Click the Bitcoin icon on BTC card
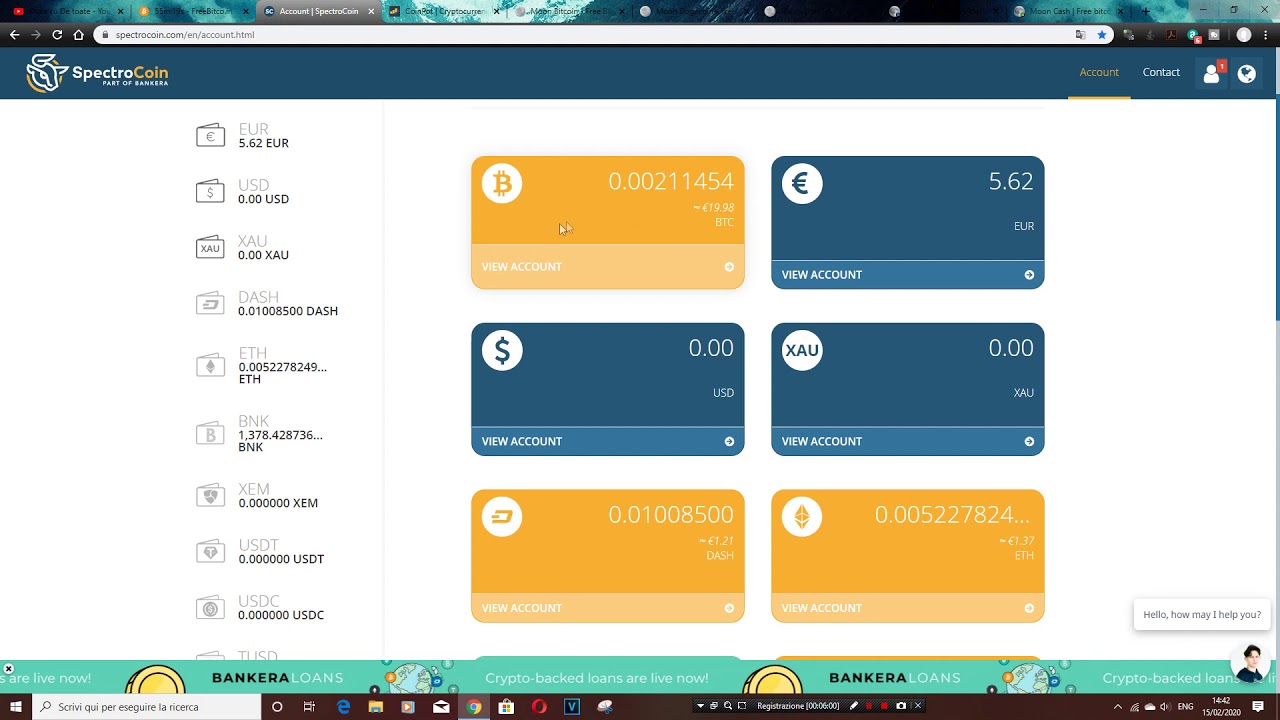Screen dimensions: 1280x720 [502, 184]
